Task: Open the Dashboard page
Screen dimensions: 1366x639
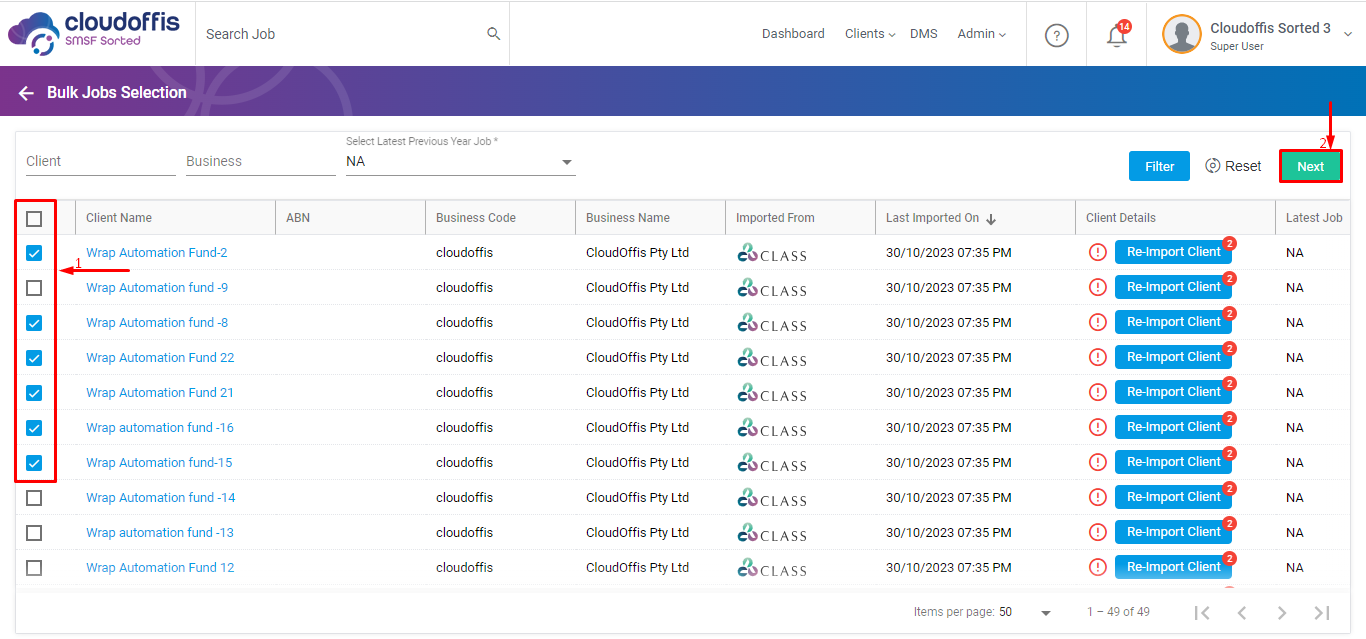Action: pos(793,34)
